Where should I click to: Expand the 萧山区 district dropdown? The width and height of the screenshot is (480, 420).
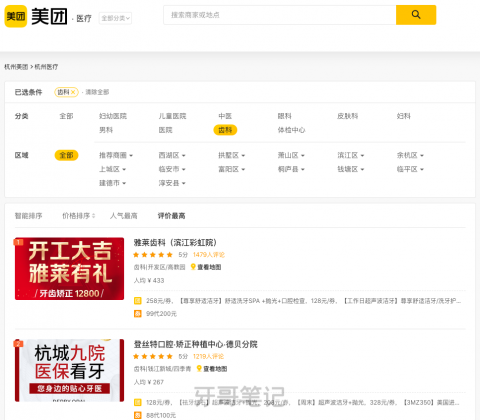click(x=291, y=155)
